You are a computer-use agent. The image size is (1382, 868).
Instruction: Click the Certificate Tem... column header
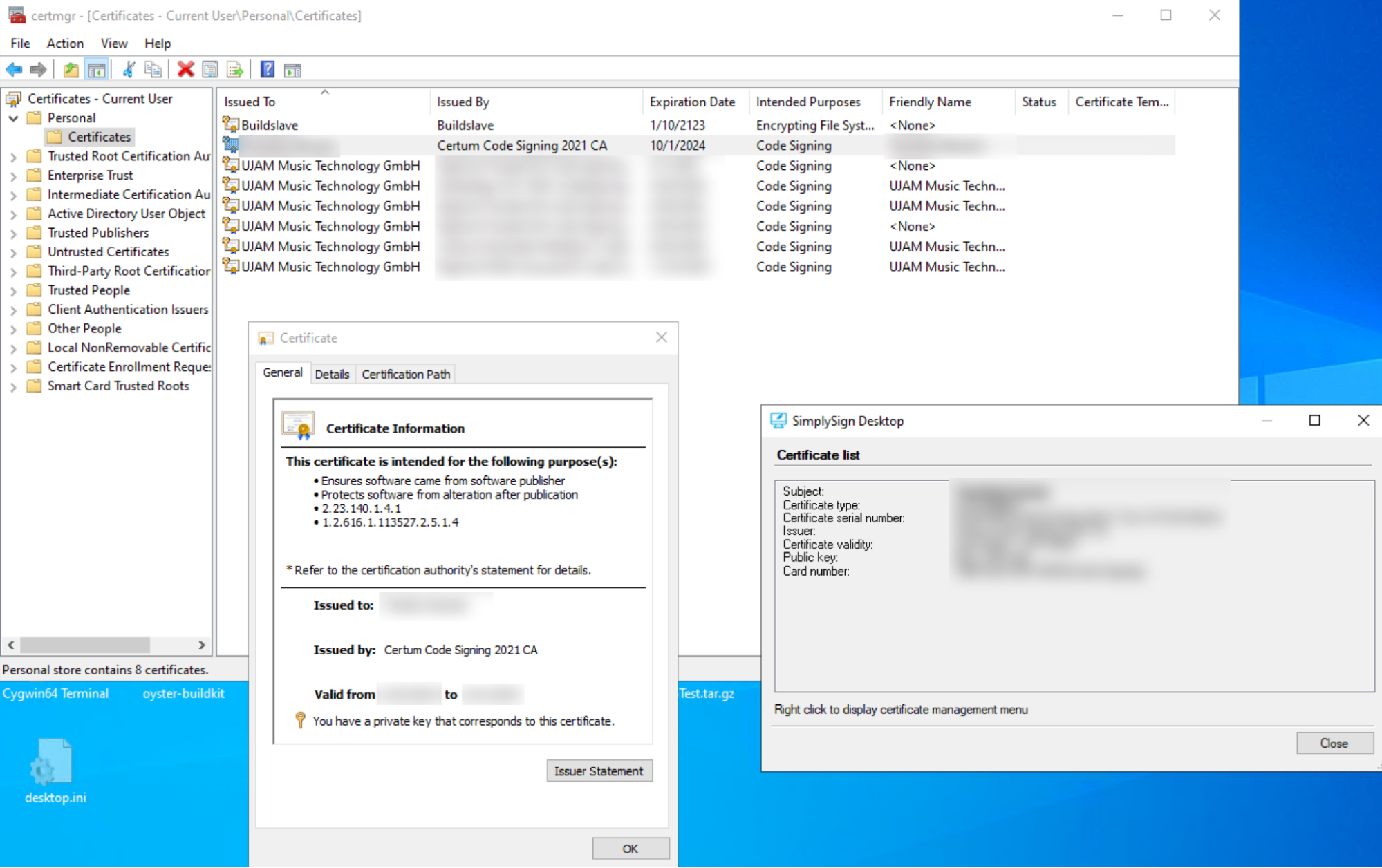coord(1121,102)
